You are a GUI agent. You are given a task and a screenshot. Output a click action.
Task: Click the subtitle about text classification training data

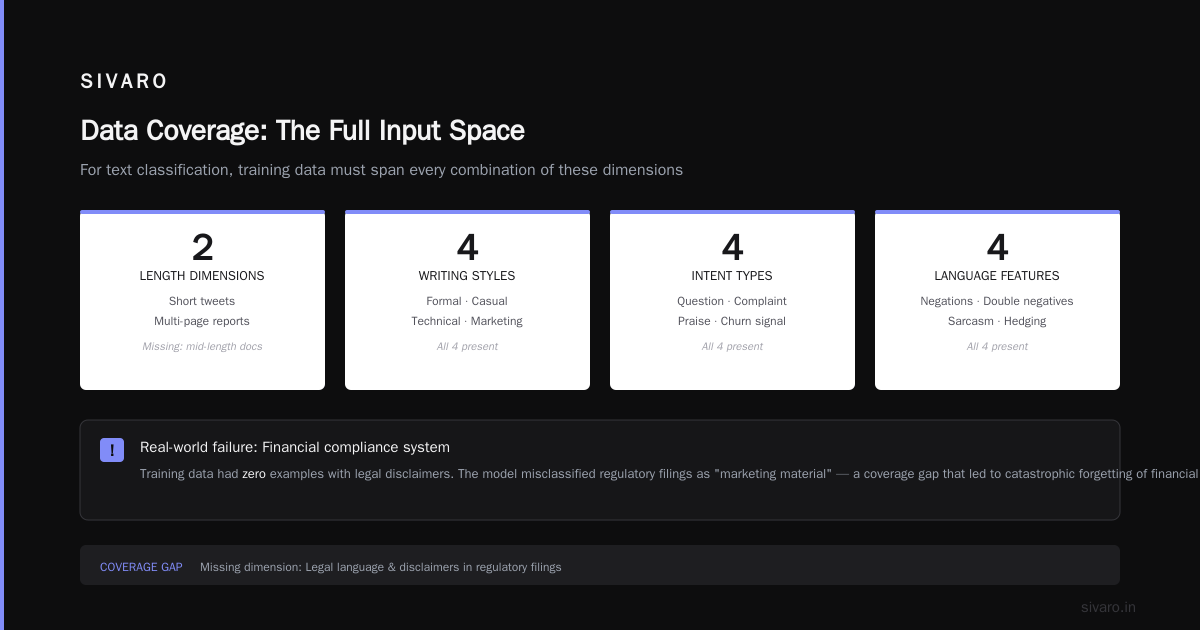point(381,170)
